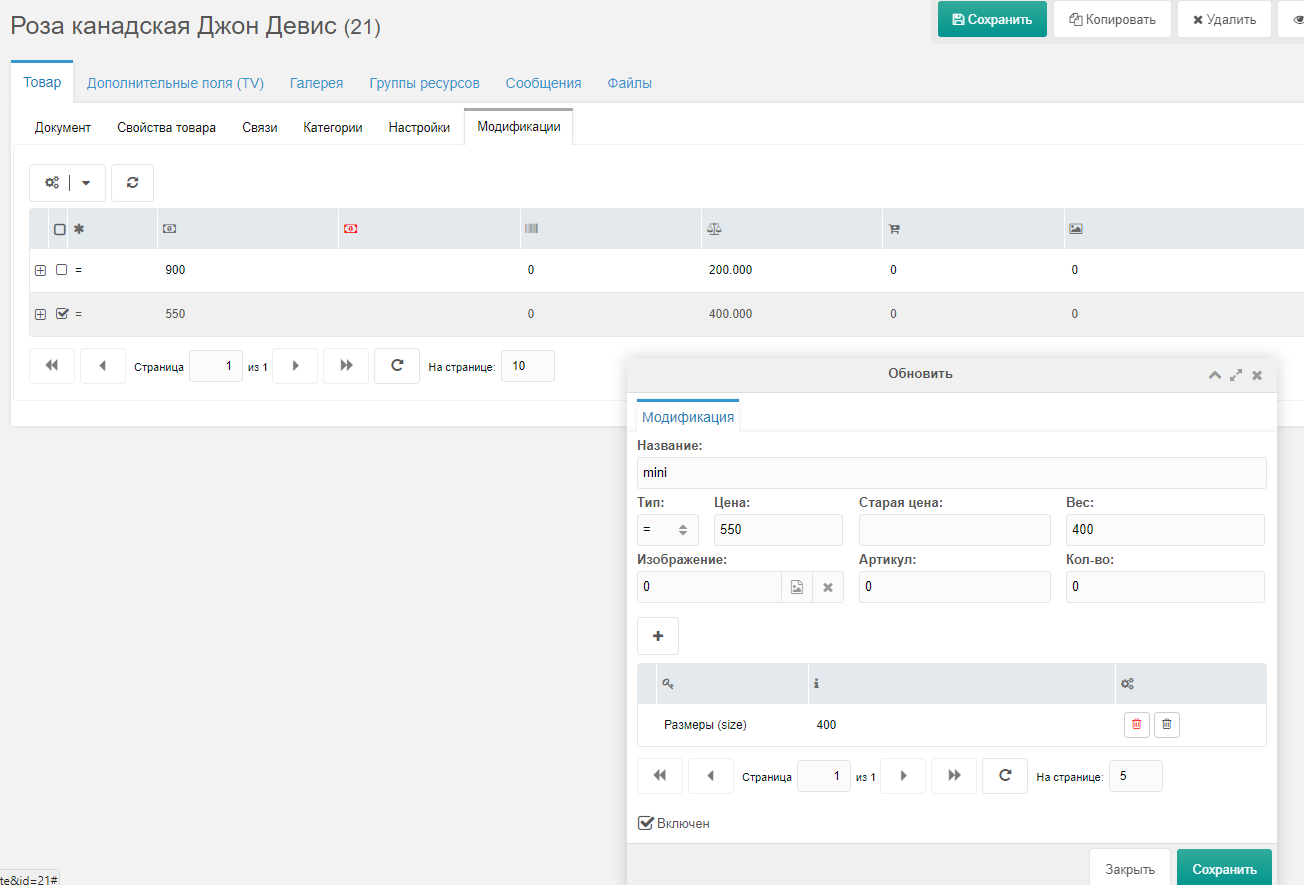1304x885 pixels.
Task: Click the Цена field with 550
Action: coord(778,530)
